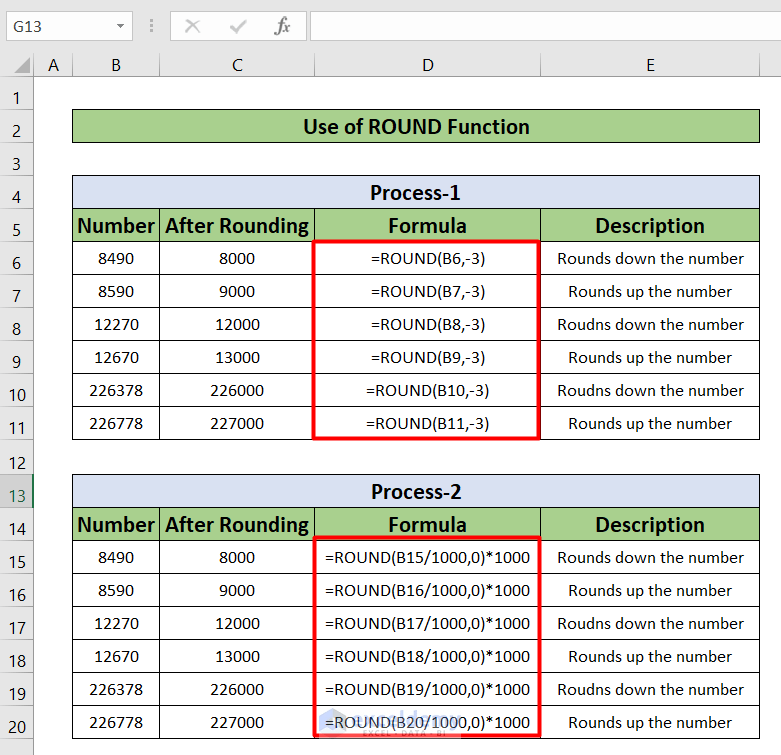
Task: Select cell C9 containing 13000
Action: click(237, 358)
